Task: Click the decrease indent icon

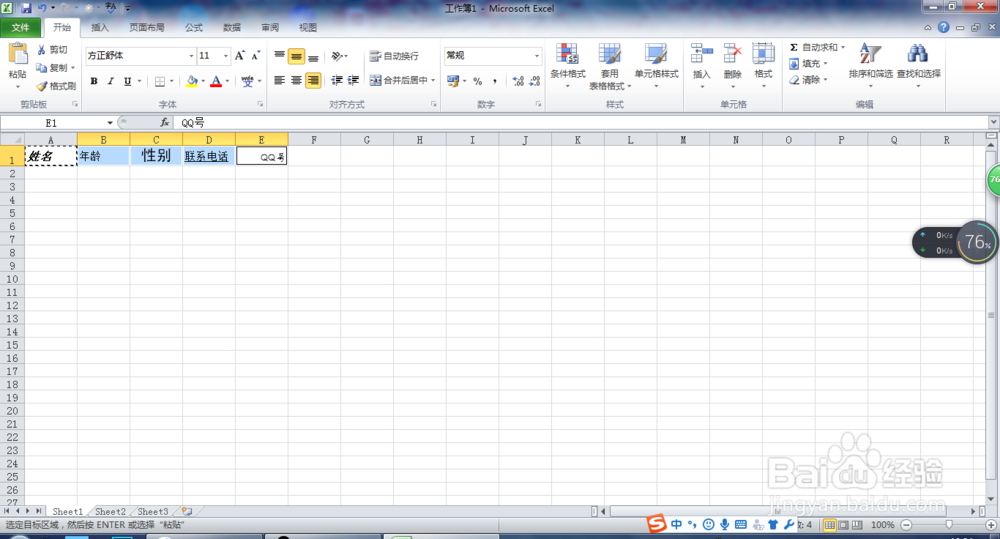Action: (337, 80)
